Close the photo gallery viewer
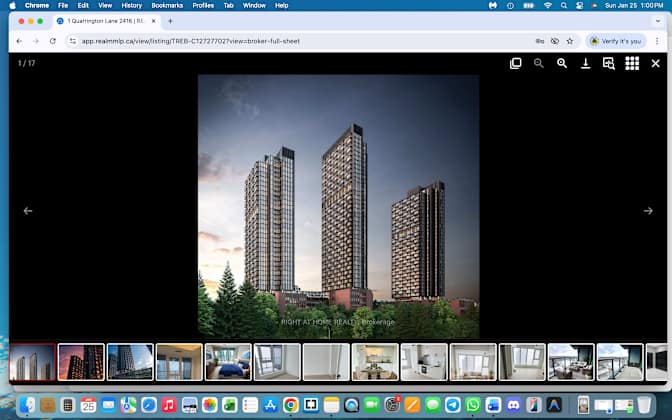The image size is (672, 420). click(656, 63)
